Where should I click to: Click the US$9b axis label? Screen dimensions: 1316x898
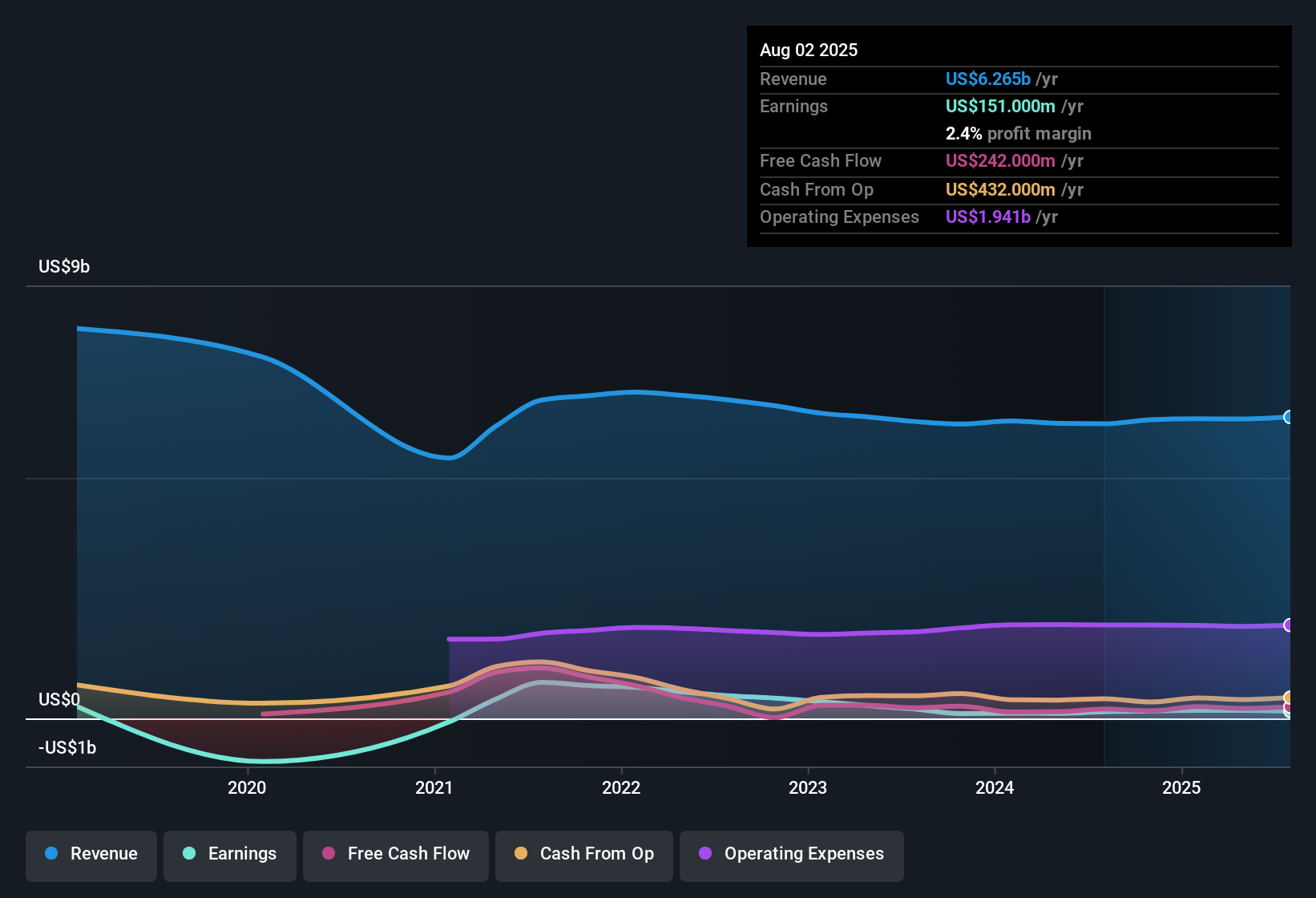(x=63, y=265)
